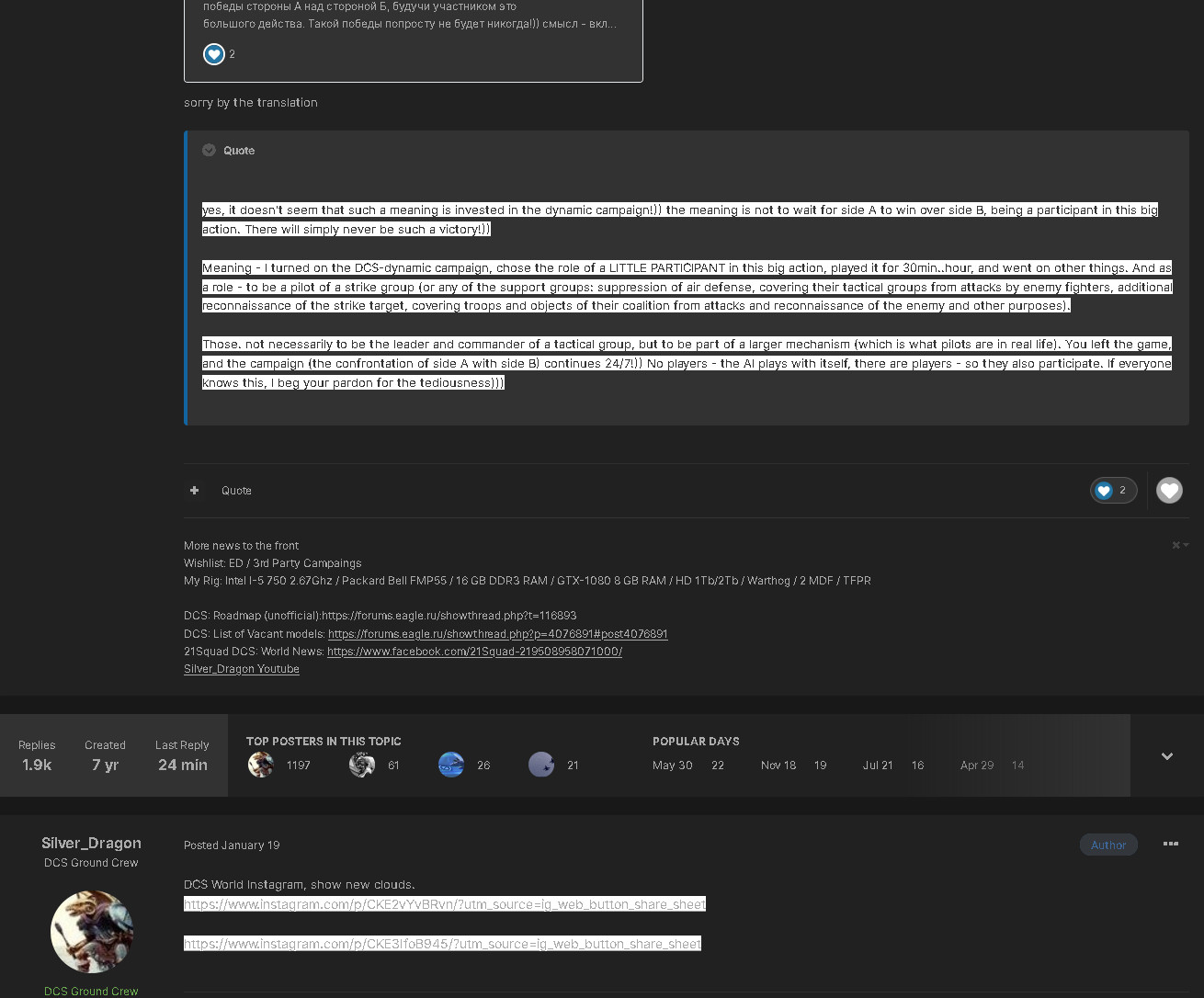1204x998 pixels.
Task: Click the 'POPULAR DAYS' heading
Action: (696, 742)
